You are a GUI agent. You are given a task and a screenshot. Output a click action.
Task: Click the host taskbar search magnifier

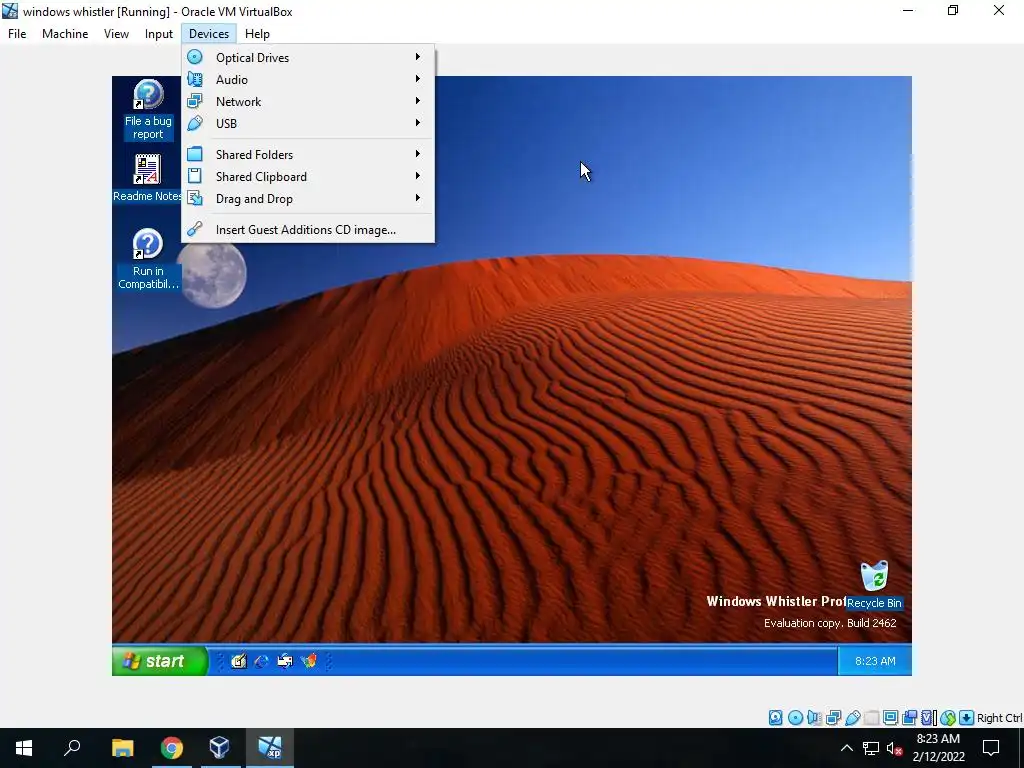tap(72, 748)
